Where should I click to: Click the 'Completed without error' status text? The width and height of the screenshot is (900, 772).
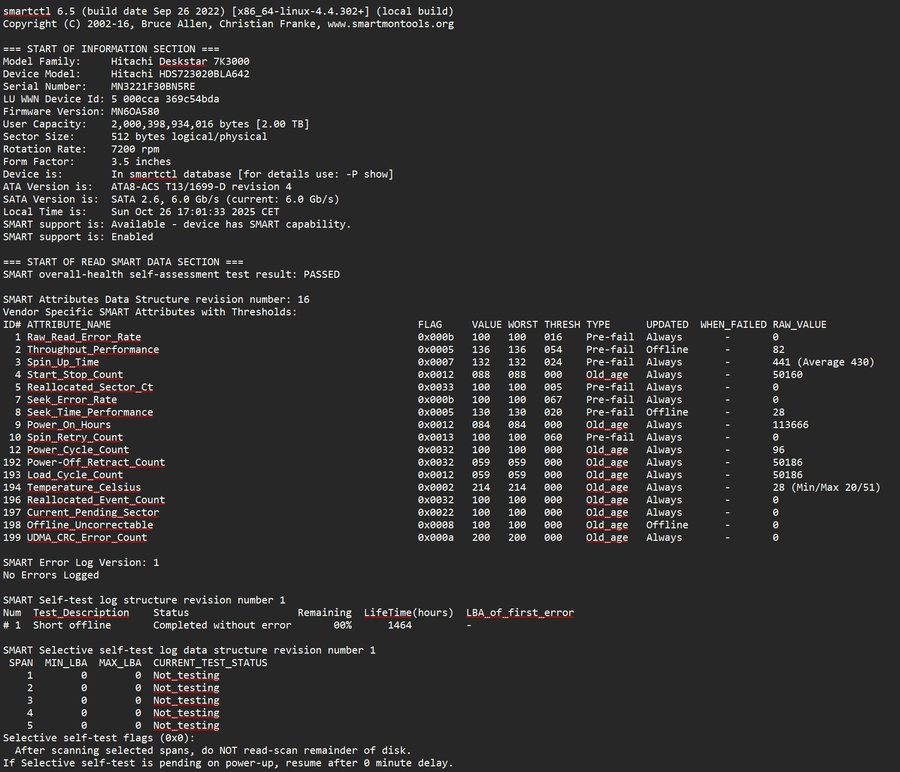222,625
